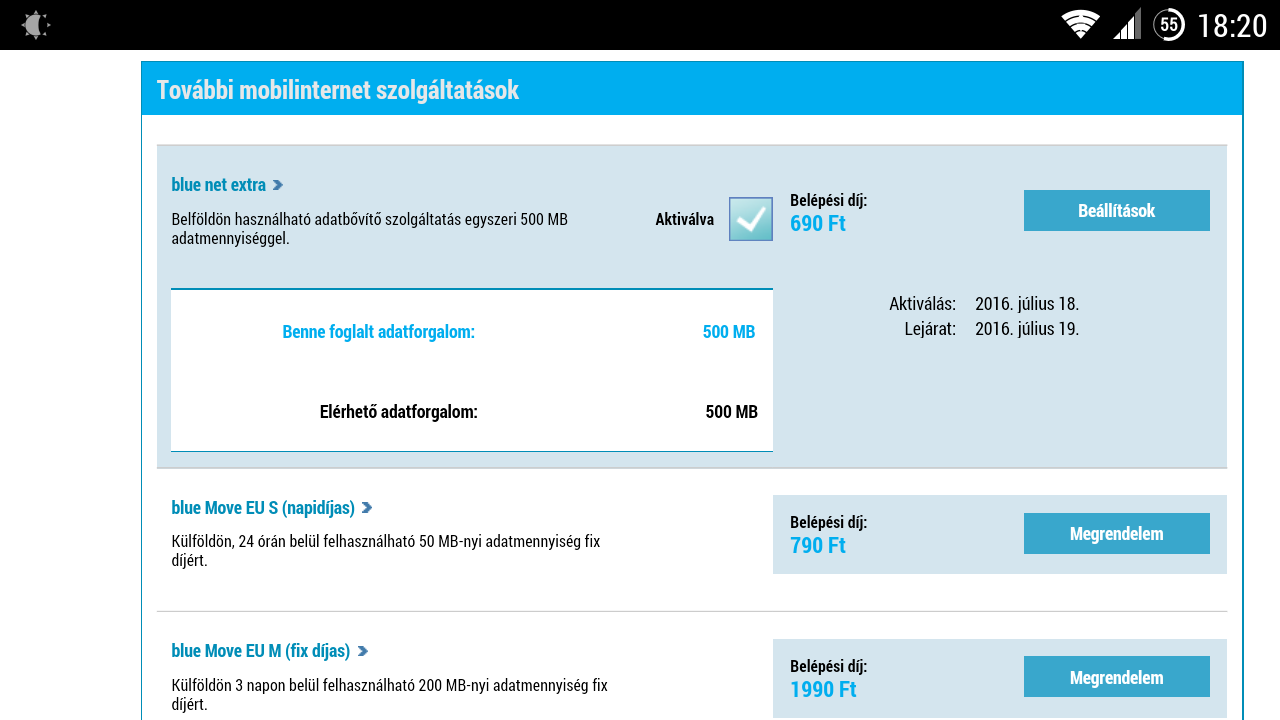Click the expiry date 2016. július 19.
Image resolution: width=1280 pixels, height=720 pixels.
click(1027, 329)
